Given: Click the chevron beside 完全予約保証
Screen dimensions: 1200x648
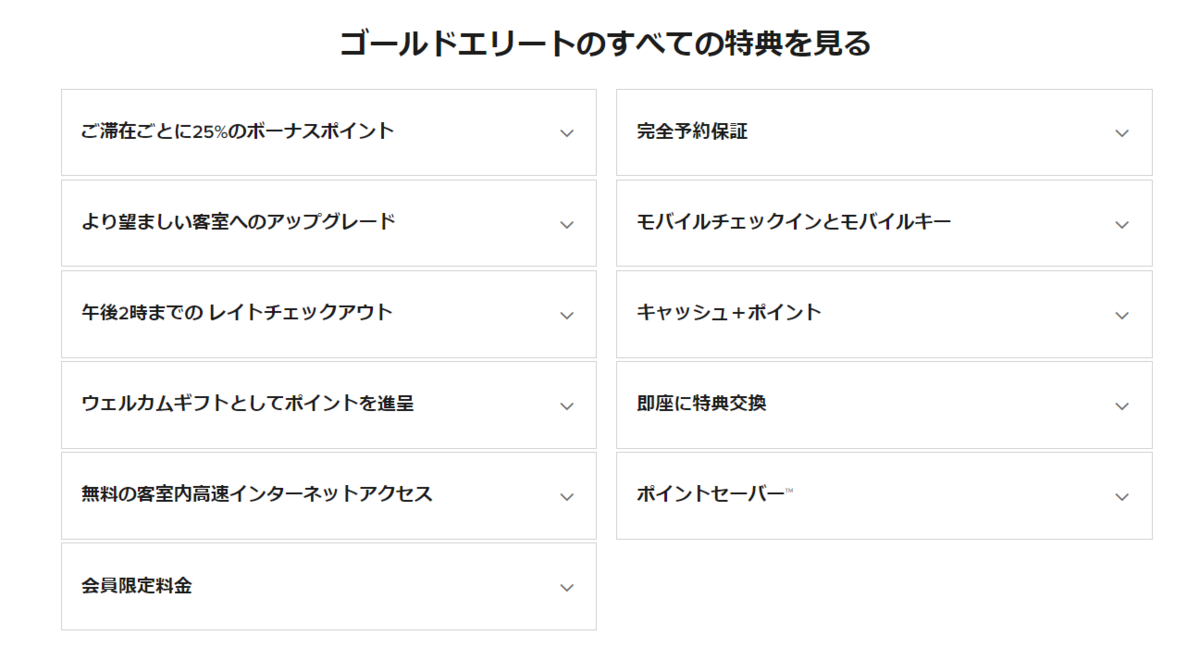Looking at the screenshot, I should (x=1122, y=131).
